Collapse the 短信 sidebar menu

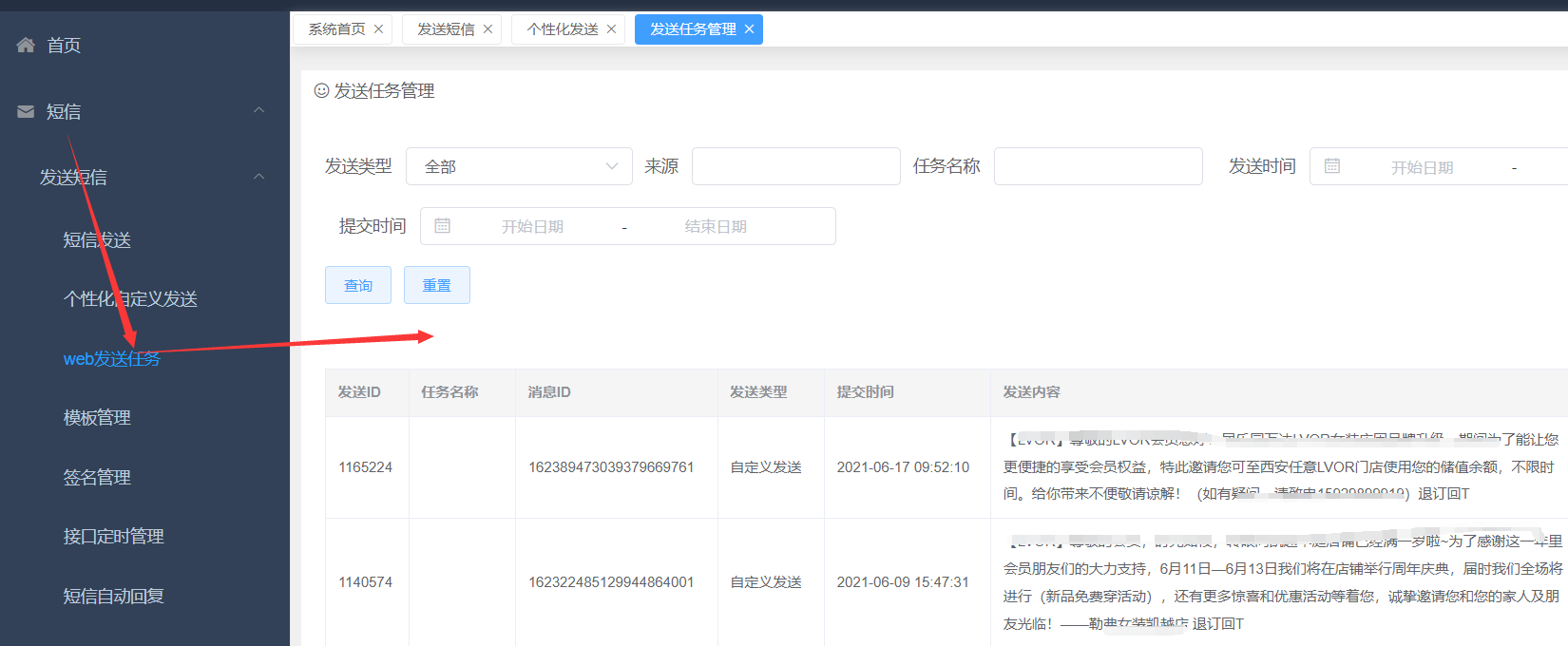click(258, 111)
